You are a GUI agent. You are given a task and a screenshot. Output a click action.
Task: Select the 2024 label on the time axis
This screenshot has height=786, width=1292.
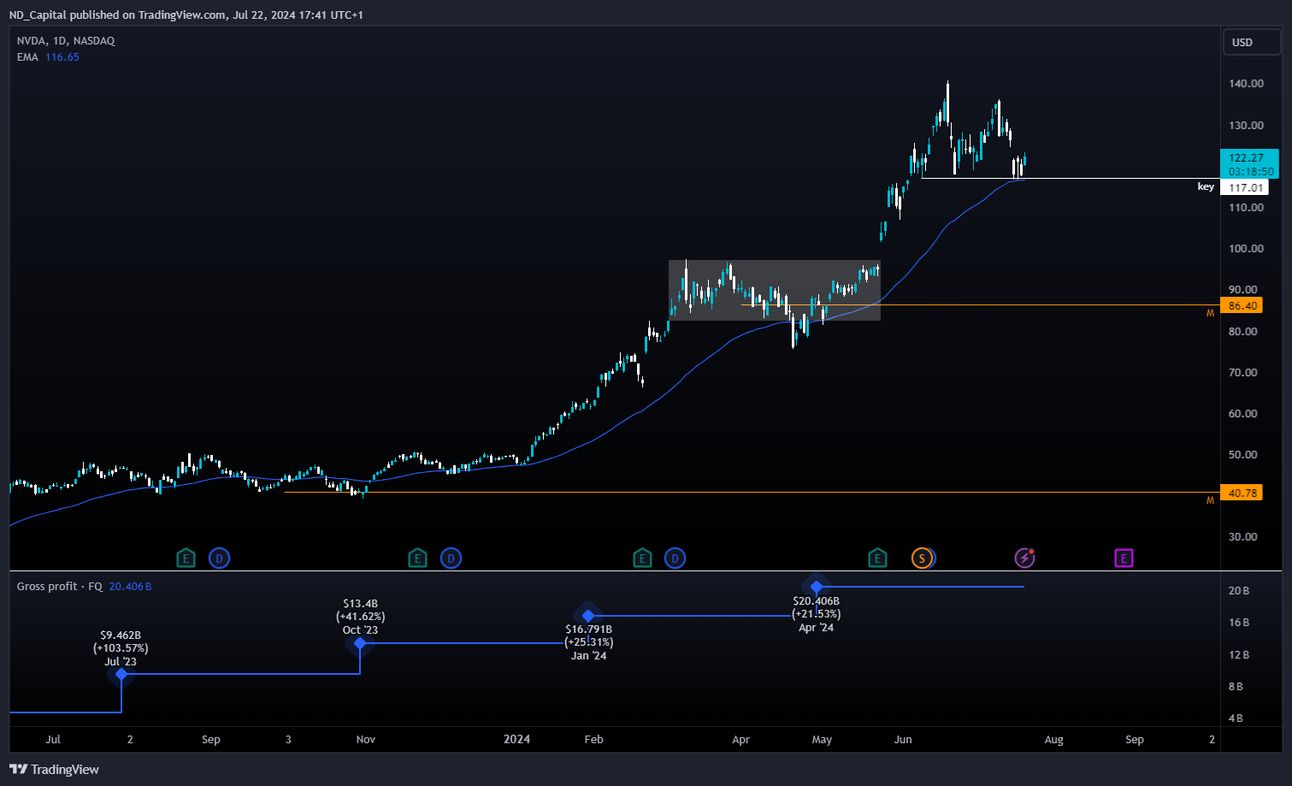pos(517,740)
